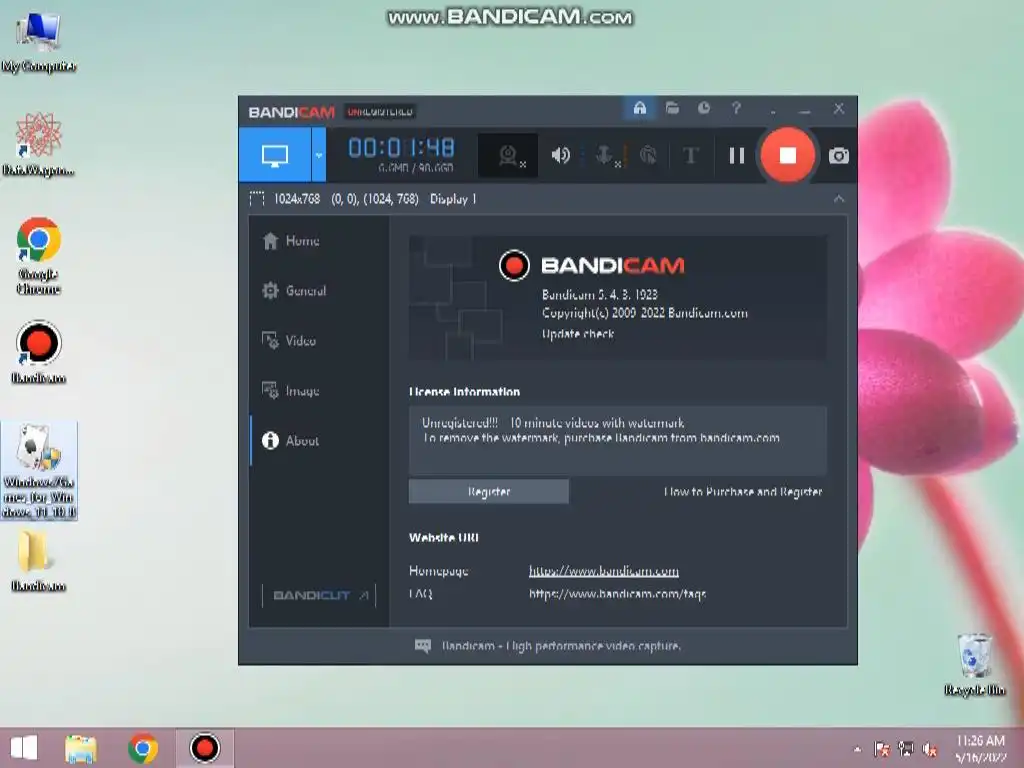Screen dimensions: 1024x768
Task: Click the 1024x768 resolution text
Action: point(297,199)
